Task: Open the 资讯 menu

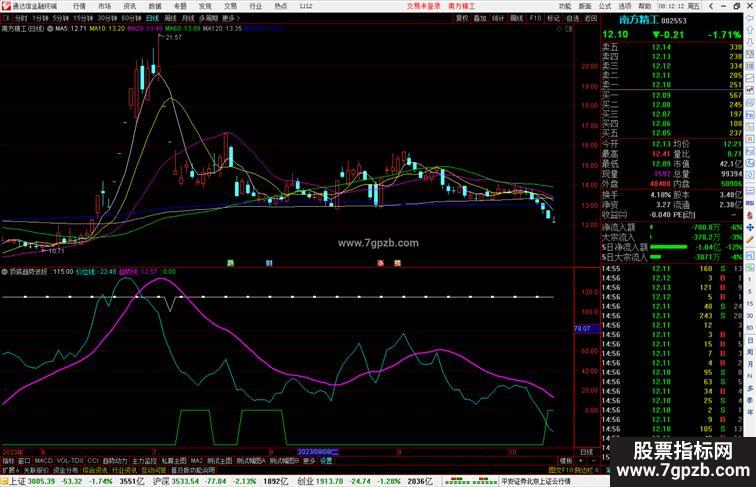Action: (x=130, y=6)
